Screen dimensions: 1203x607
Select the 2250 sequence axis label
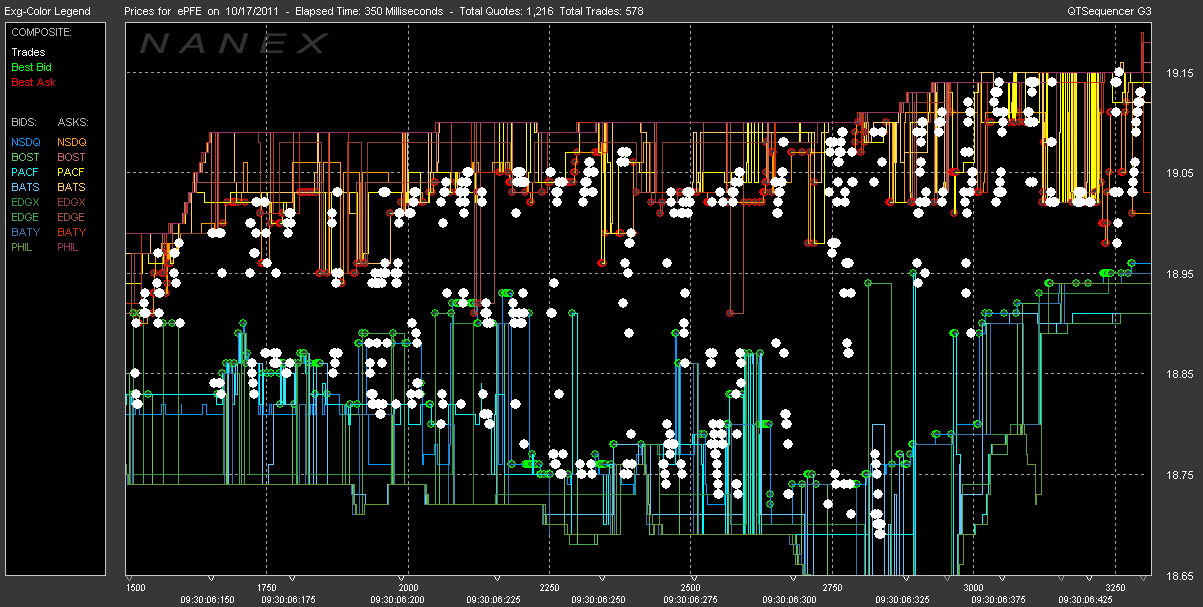pos(550,588)
